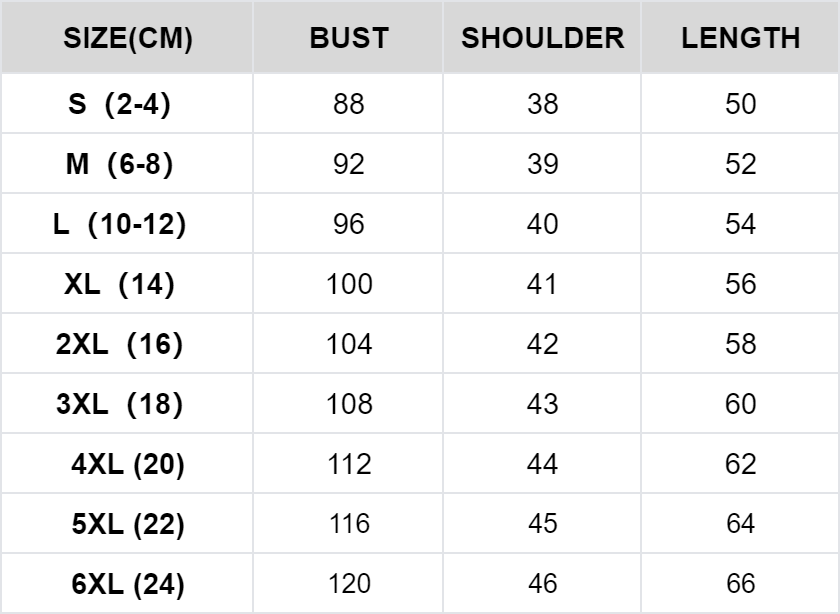Select the XL (14) size cell

(120, 284)
